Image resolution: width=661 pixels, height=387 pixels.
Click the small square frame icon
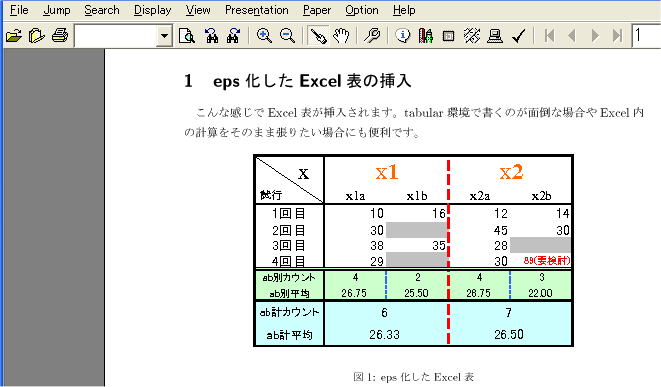click(x=449, y=36)
